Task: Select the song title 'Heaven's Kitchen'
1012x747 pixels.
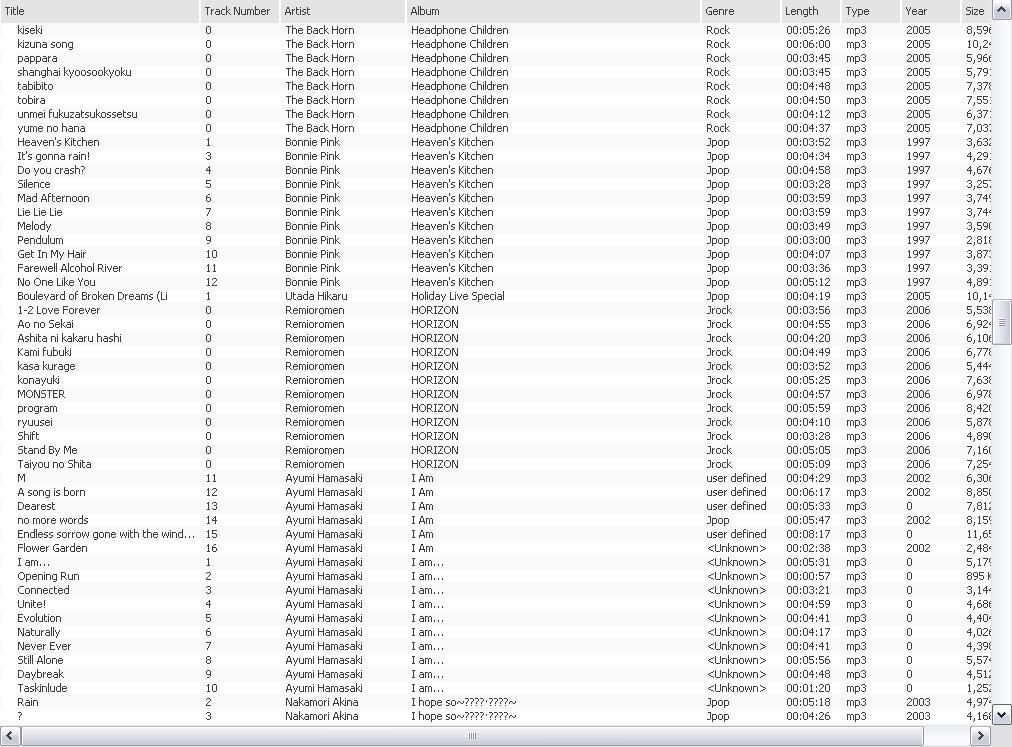Action: [x=58, y=142]
